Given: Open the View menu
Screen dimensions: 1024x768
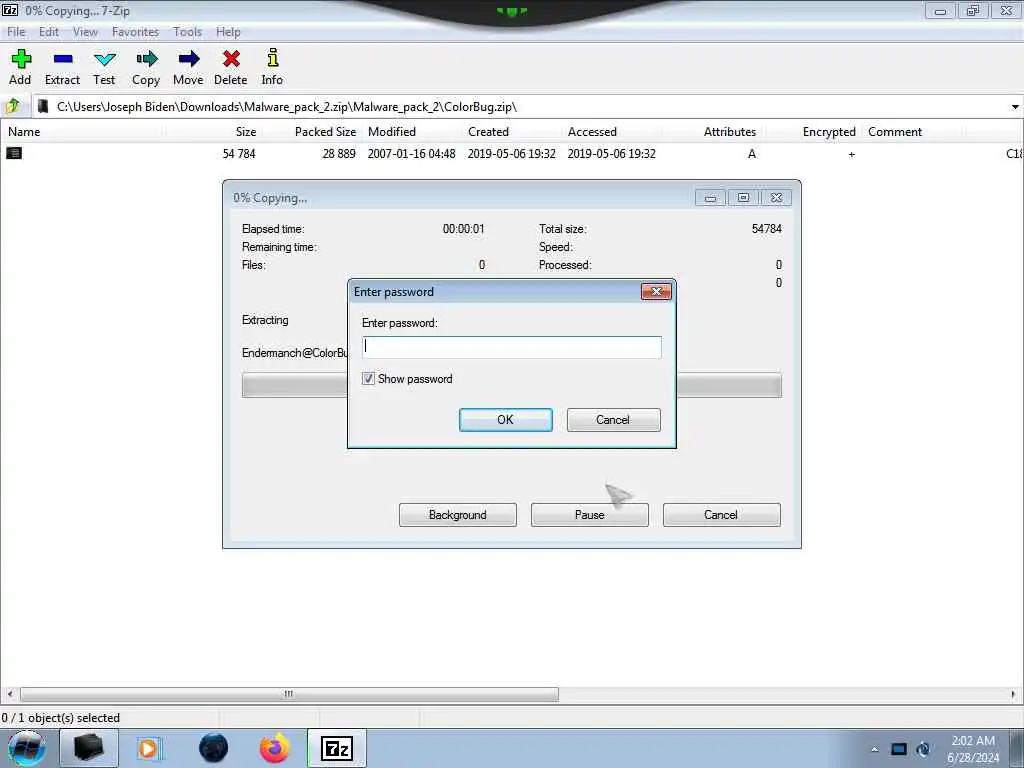Looking at the screenshot, I should coord(86,31).
